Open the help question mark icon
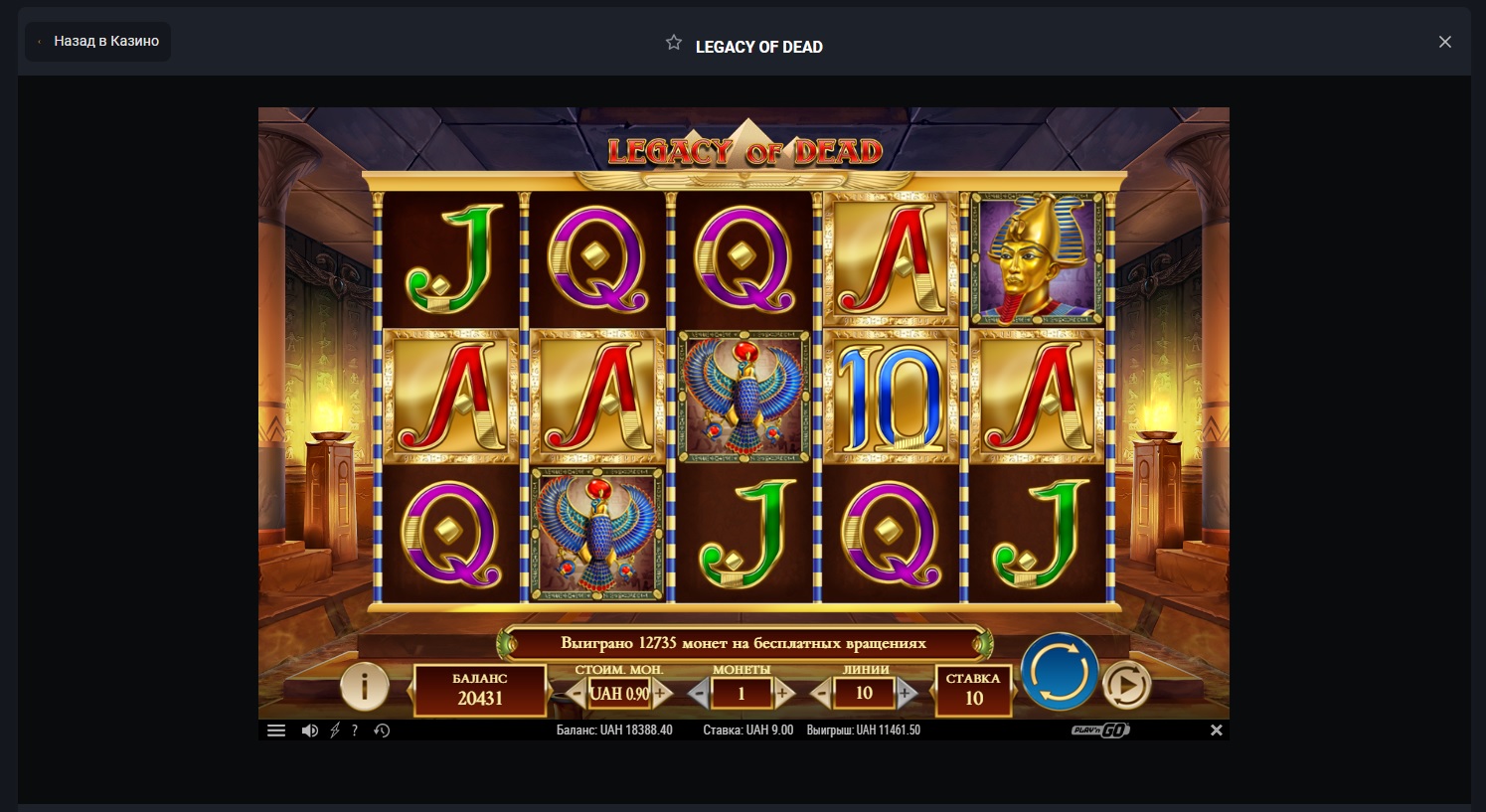1486x812 pixels. 355,731
